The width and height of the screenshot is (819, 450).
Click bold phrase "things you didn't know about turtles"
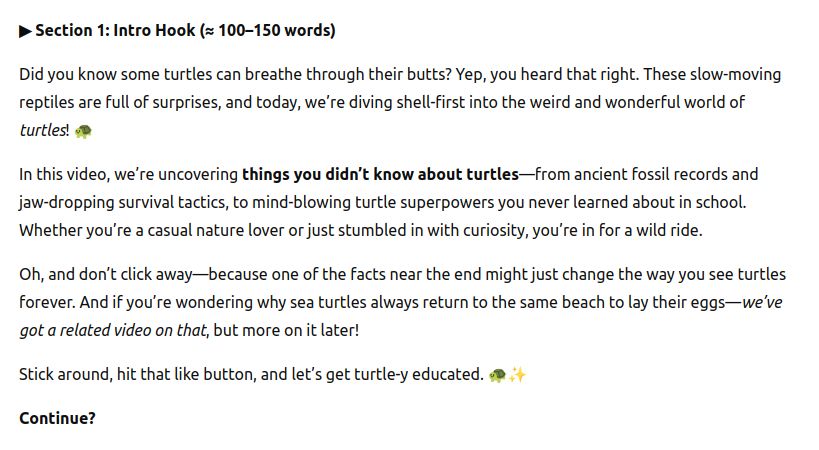pyautogui.click(x=380, y=174)
